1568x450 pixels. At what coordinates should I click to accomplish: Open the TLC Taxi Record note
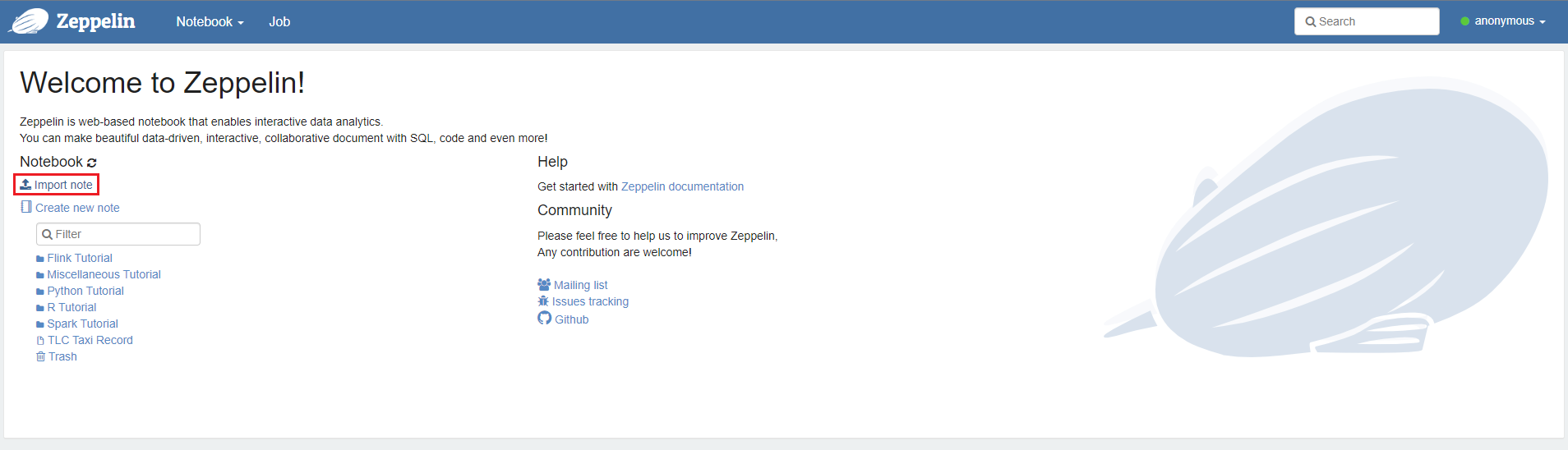(90, 340)
